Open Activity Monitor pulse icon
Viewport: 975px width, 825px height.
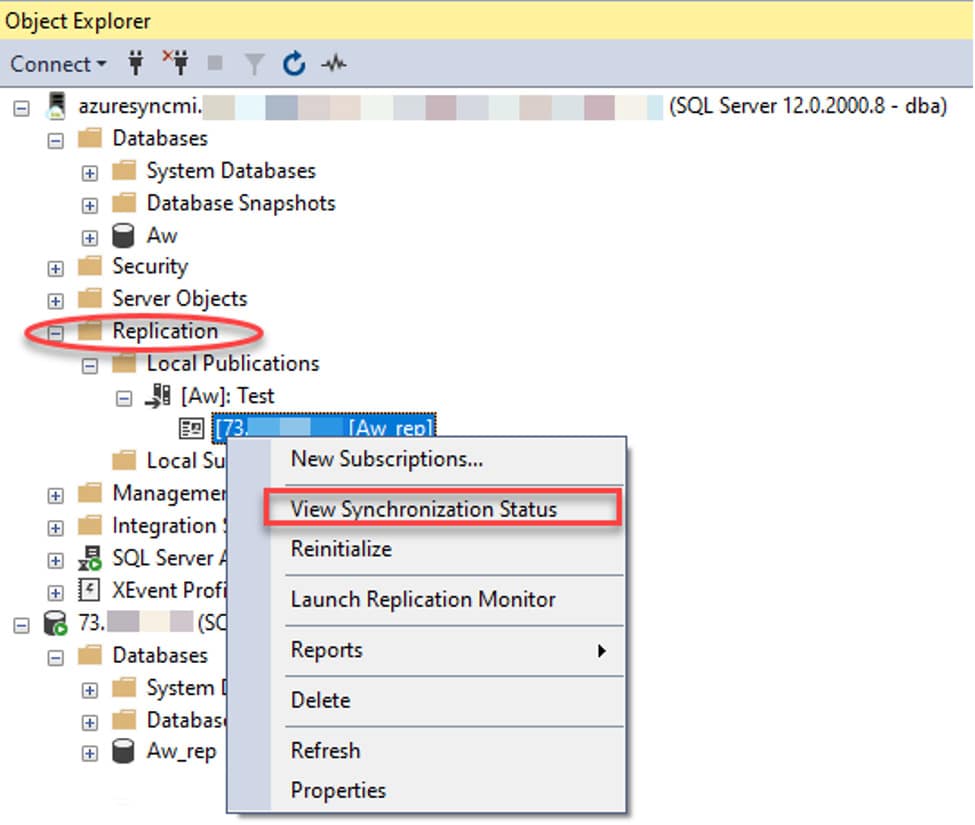point(334,63)
